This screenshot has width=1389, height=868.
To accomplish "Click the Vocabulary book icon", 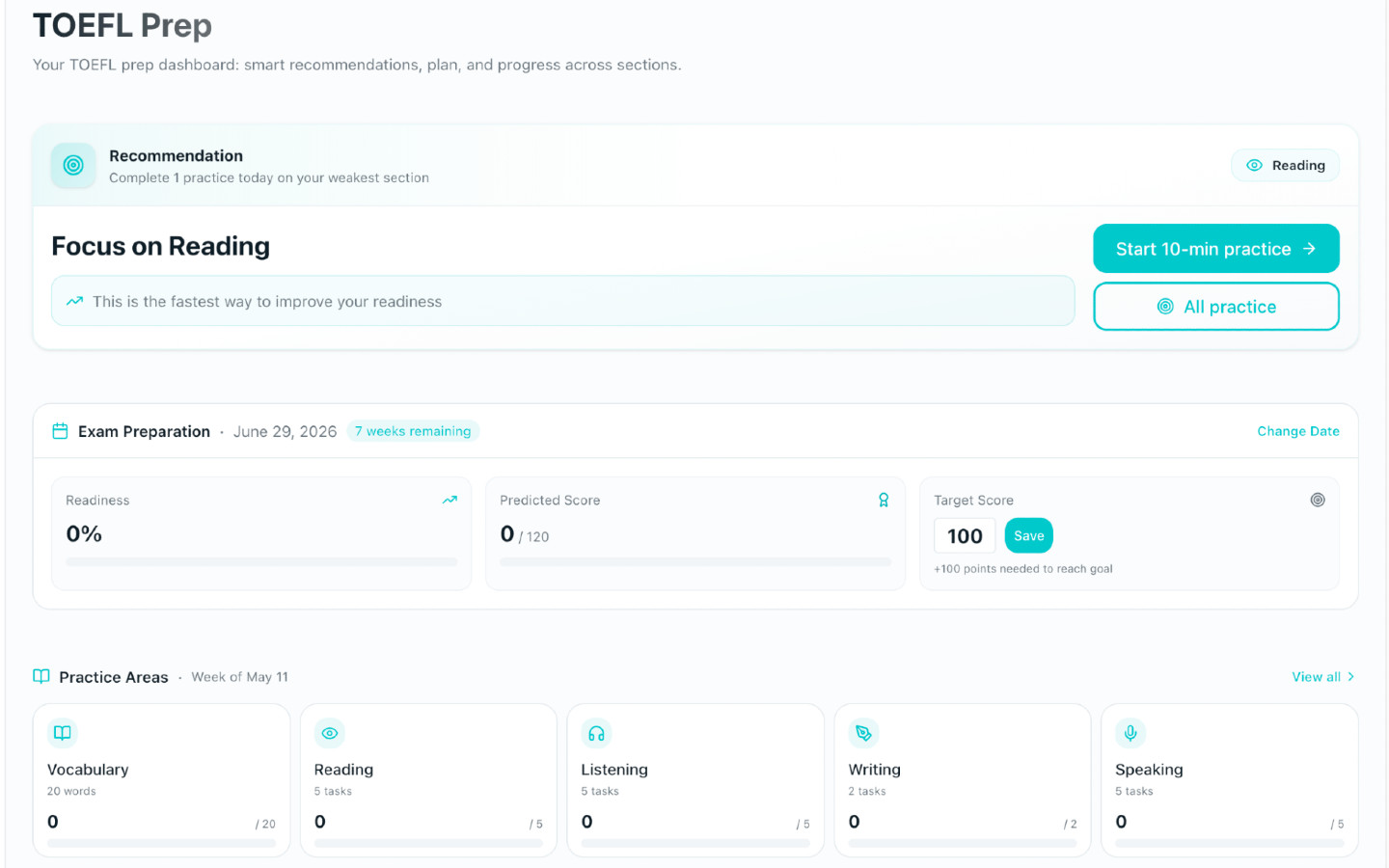I will click(62, 733).
